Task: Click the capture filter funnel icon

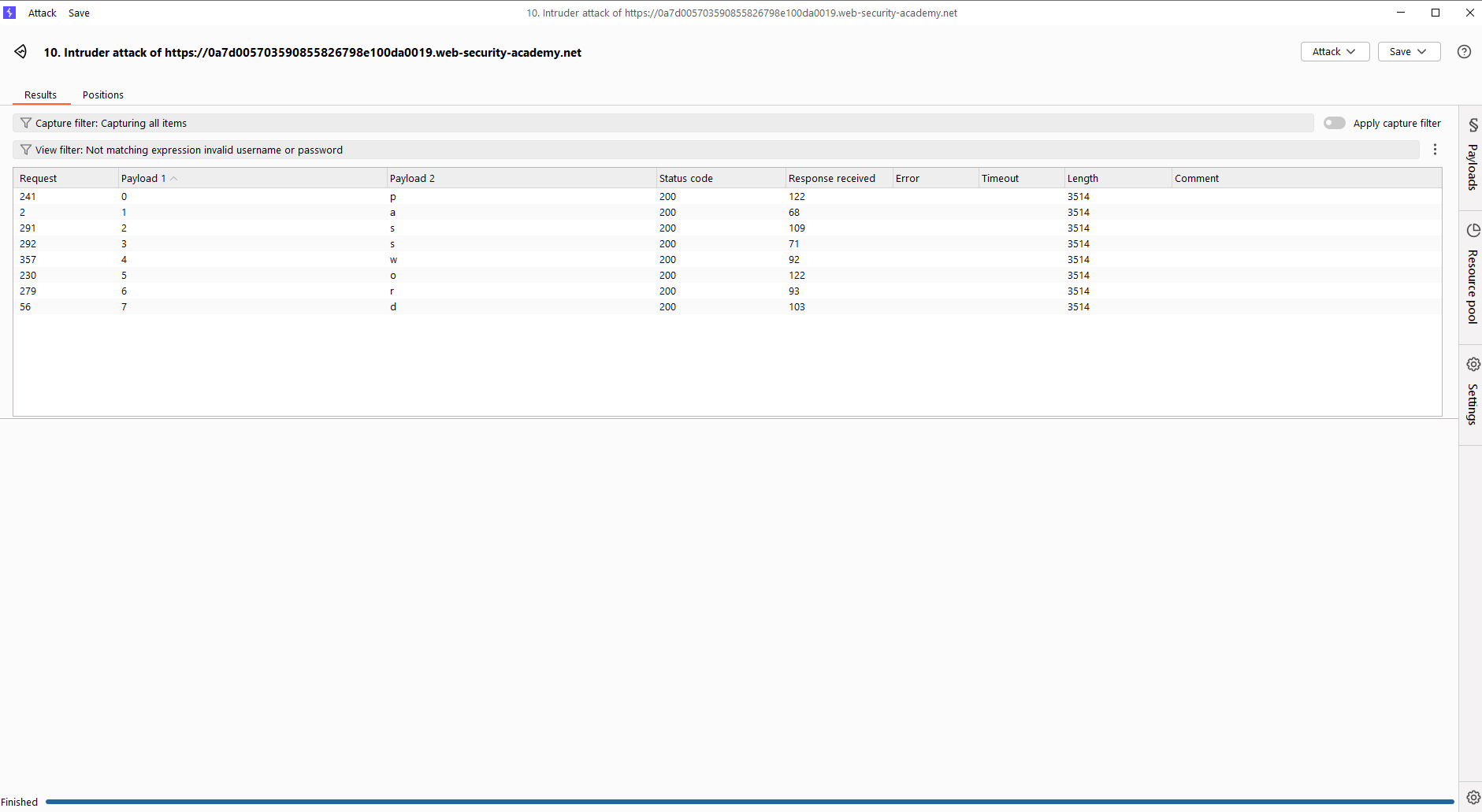Action: (25, 123)
